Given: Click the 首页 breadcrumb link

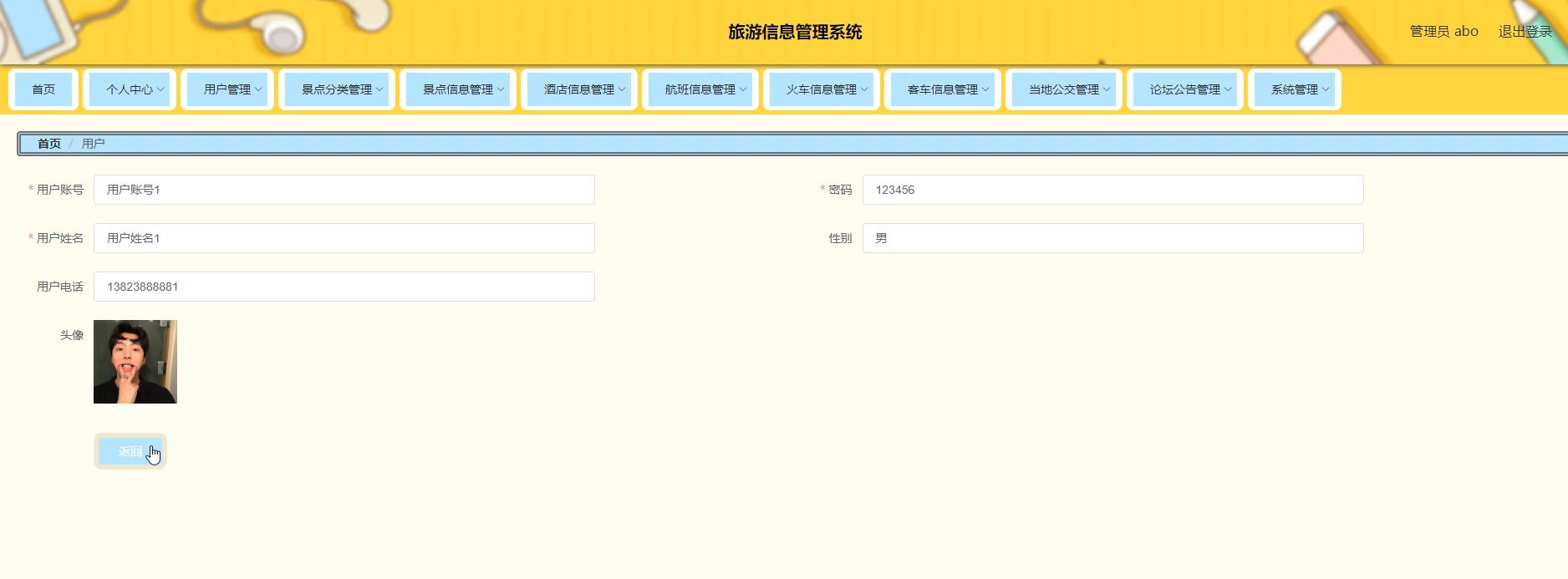Looking at the screenshot, I should click(x=49, y=144).
